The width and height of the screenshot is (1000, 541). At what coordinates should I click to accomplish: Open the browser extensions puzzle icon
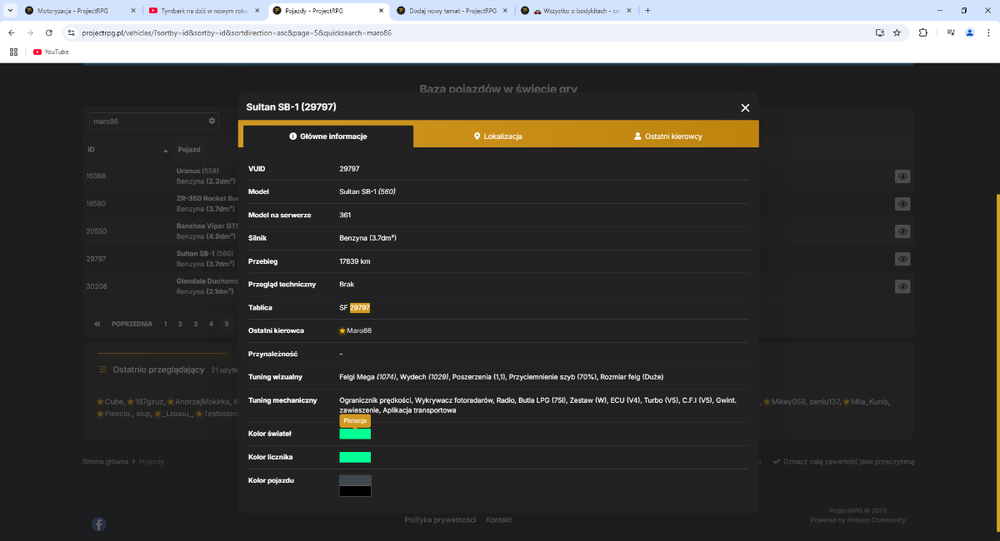(x=923, y=33)
